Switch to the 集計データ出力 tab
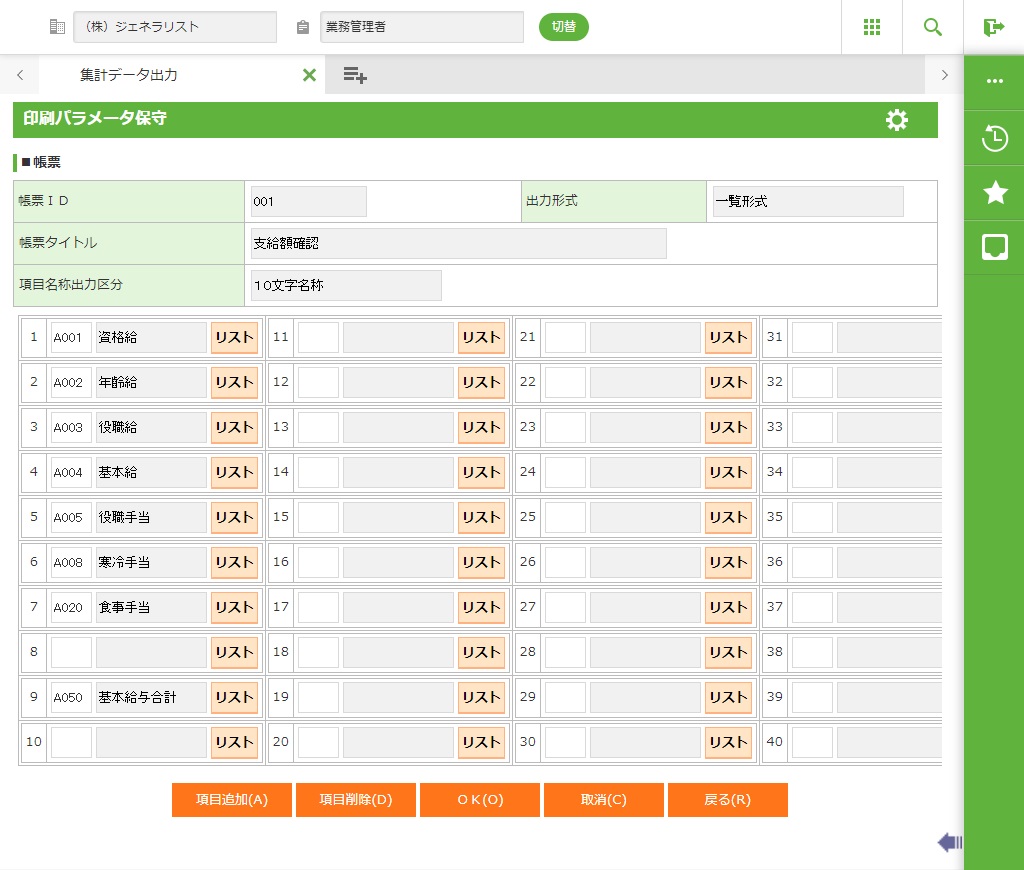 click(x=129, y=75)
